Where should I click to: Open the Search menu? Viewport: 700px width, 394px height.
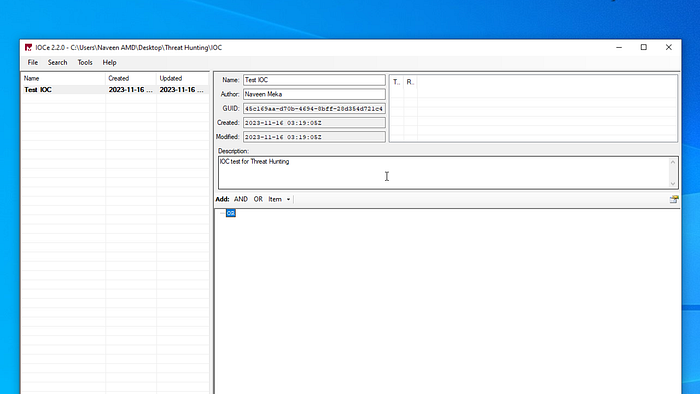pyautogui.click(x=58, y=62)
